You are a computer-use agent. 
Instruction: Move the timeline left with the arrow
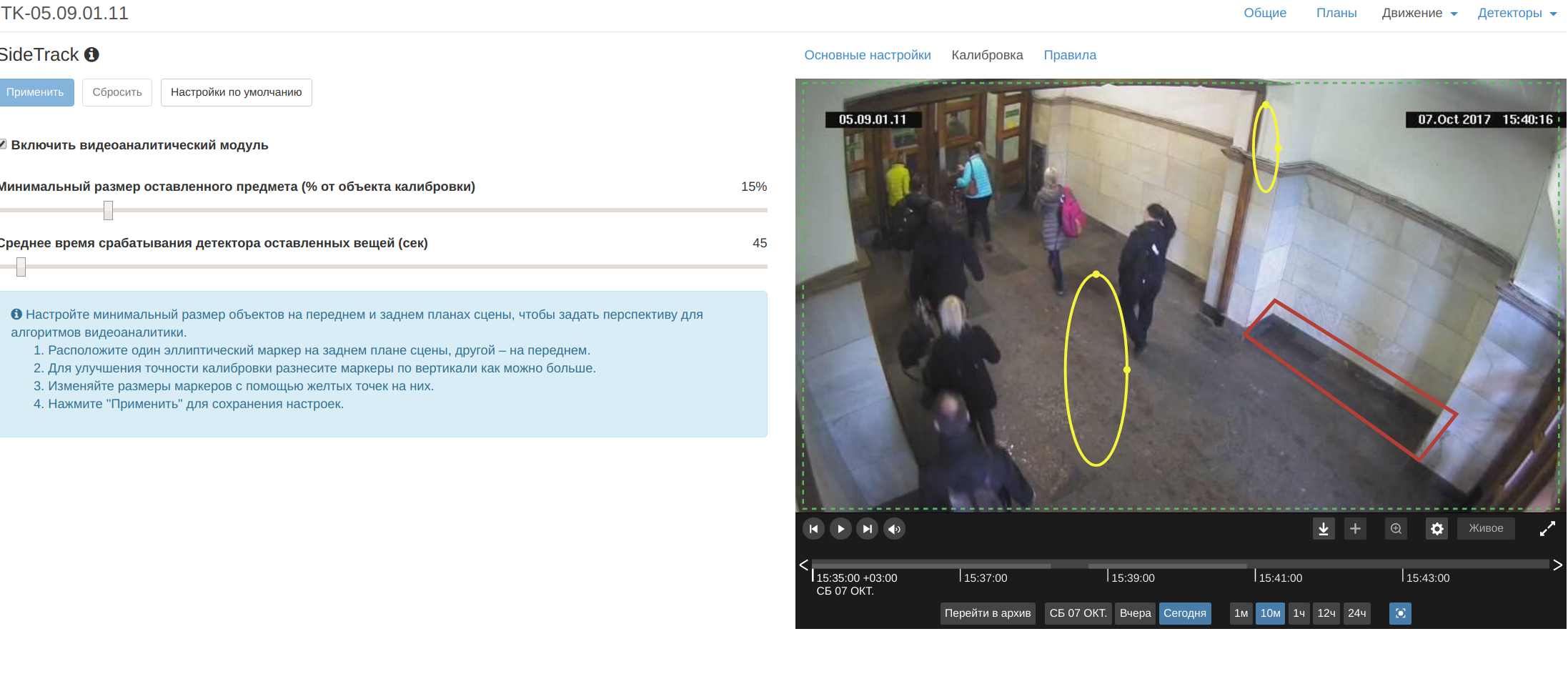(x=803, y=565)
